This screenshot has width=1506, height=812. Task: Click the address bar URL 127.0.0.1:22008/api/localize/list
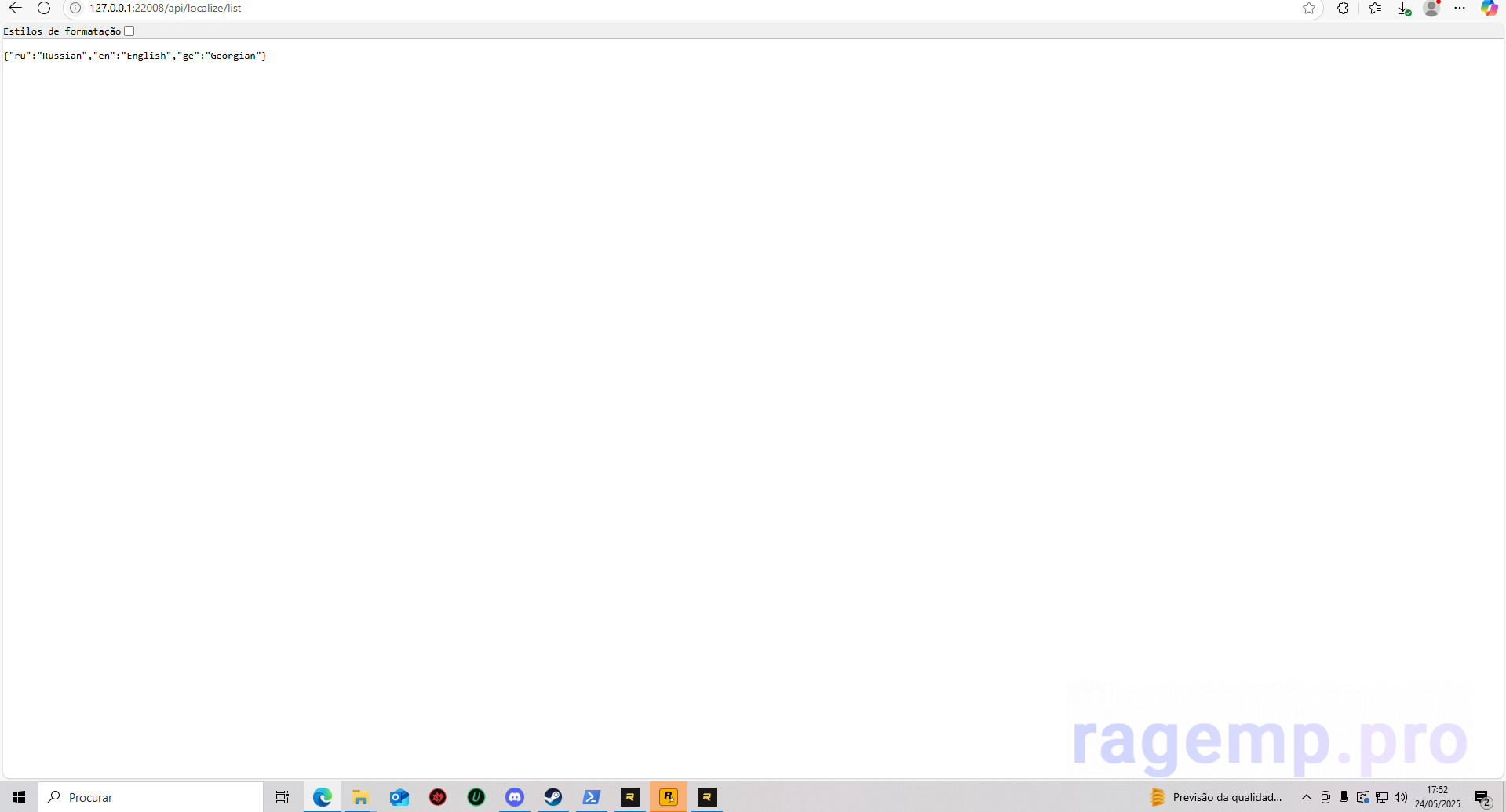(166, 8)
